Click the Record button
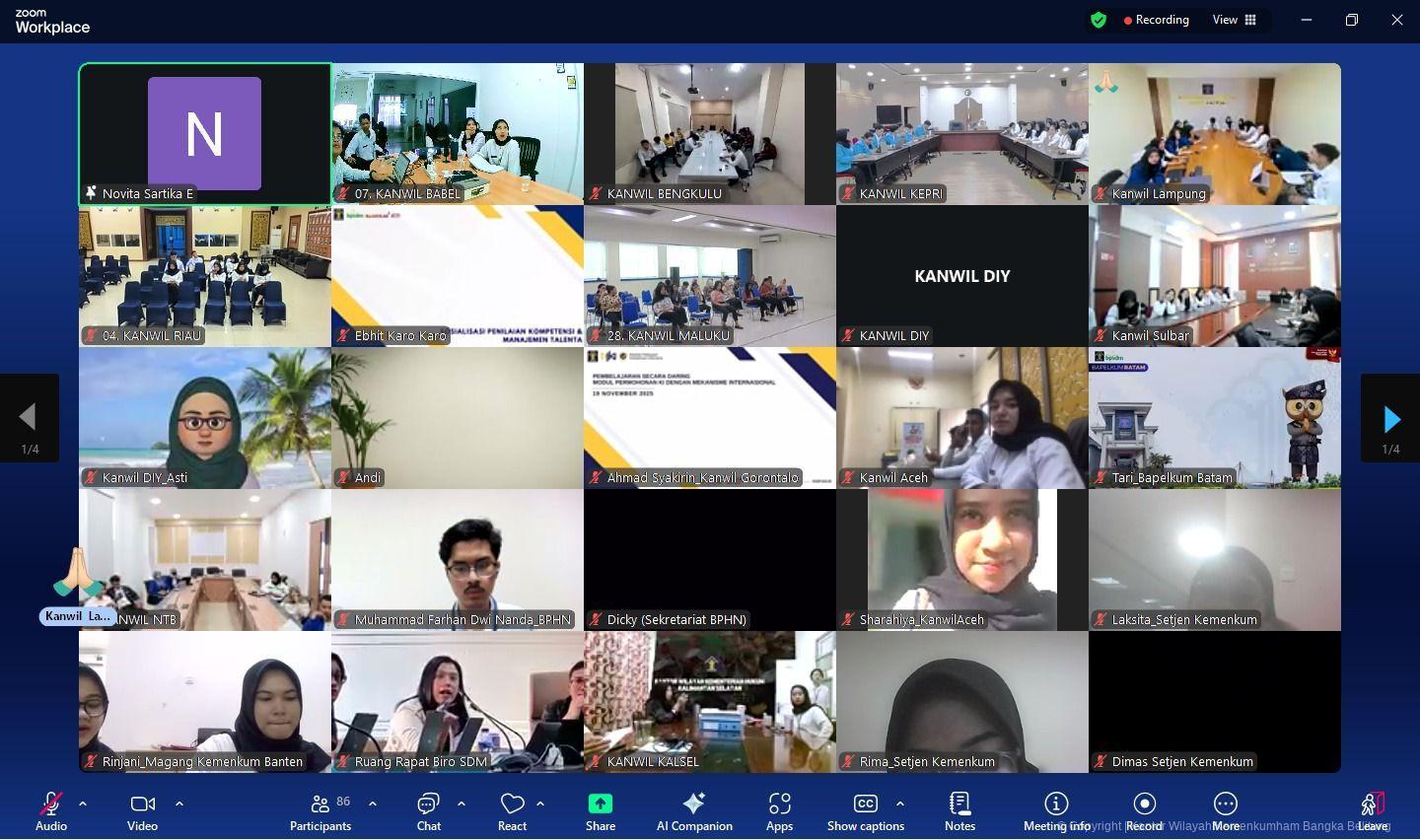 [x=1144, y=812]
